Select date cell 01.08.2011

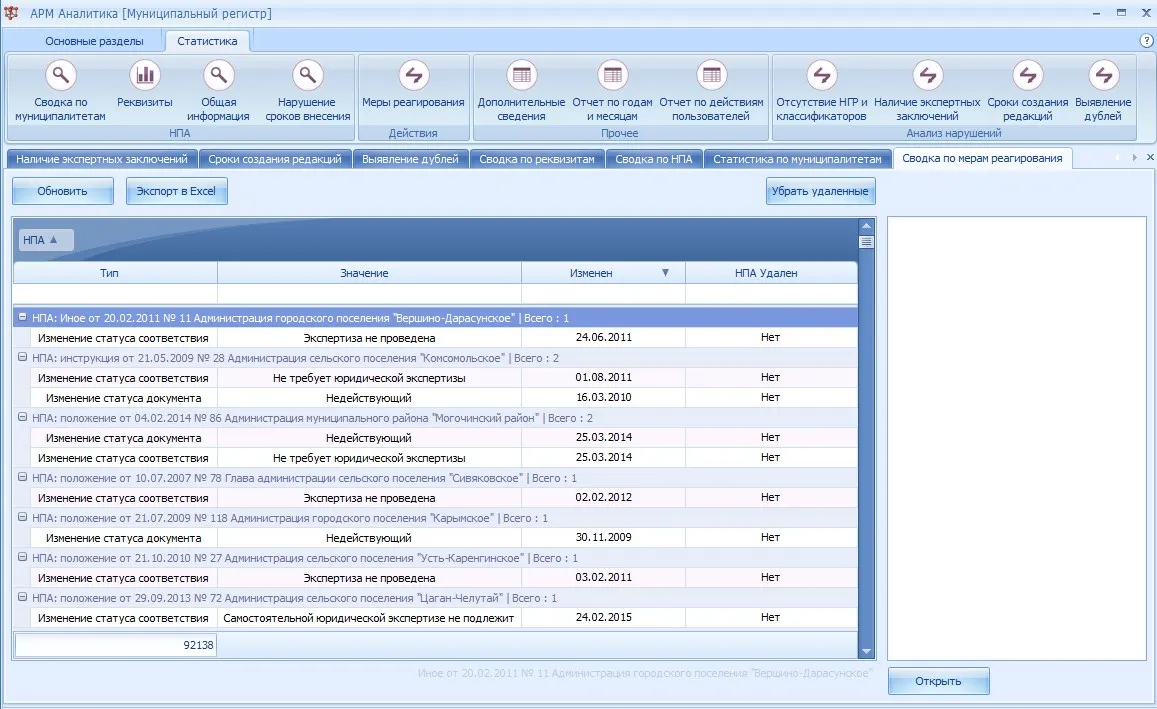(604, 377)
